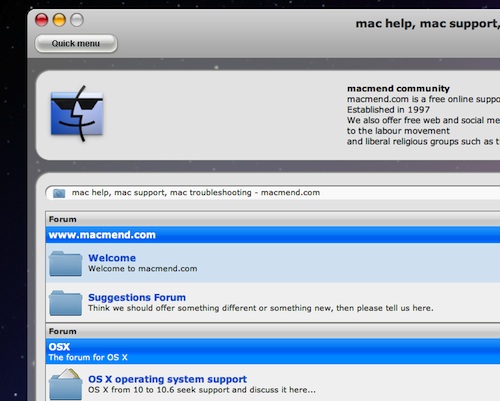Click 'Welcome to macmend.com' description

pos(143,269)
